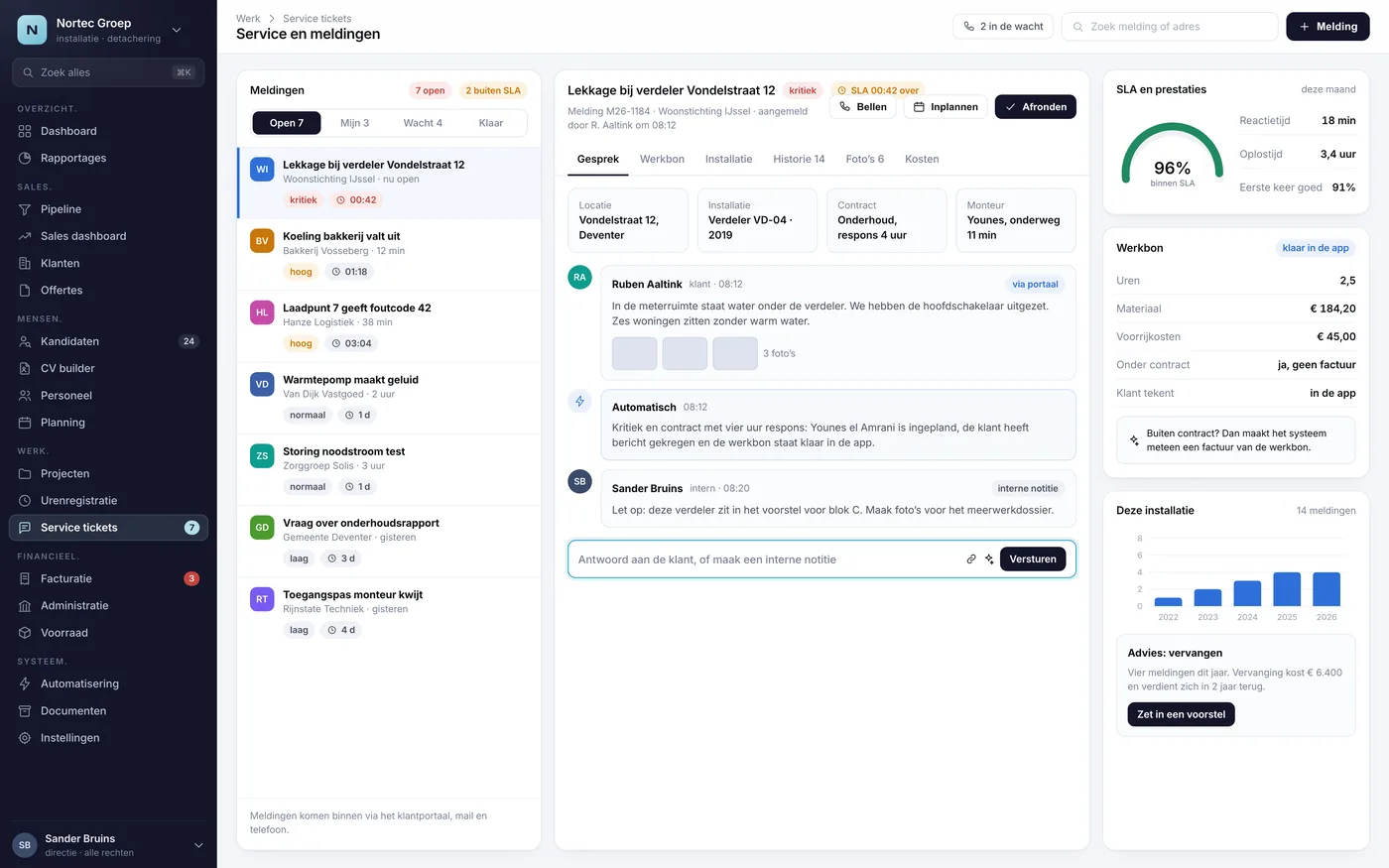Select the Open 7 filter
The width and height of the screenshot is (1389, 868).
pos(287,123)
